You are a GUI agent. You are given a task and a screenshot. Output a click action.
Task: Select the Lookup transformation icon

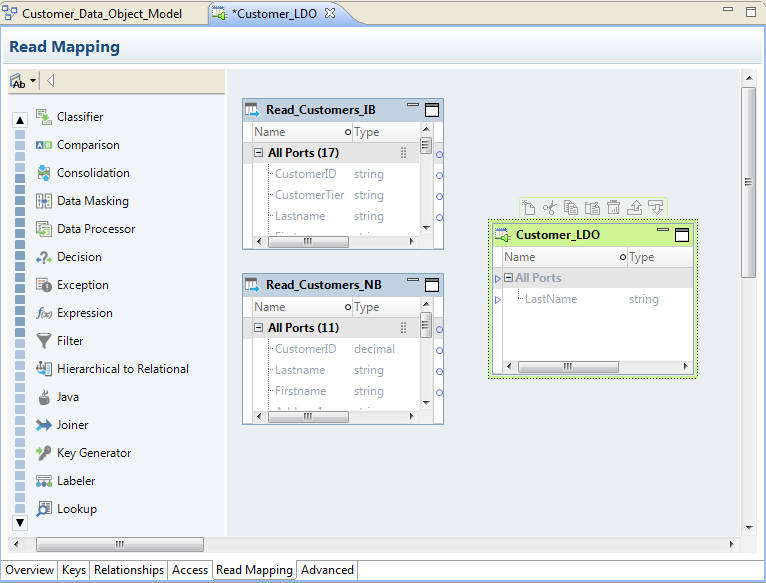[x=44, y=509]
